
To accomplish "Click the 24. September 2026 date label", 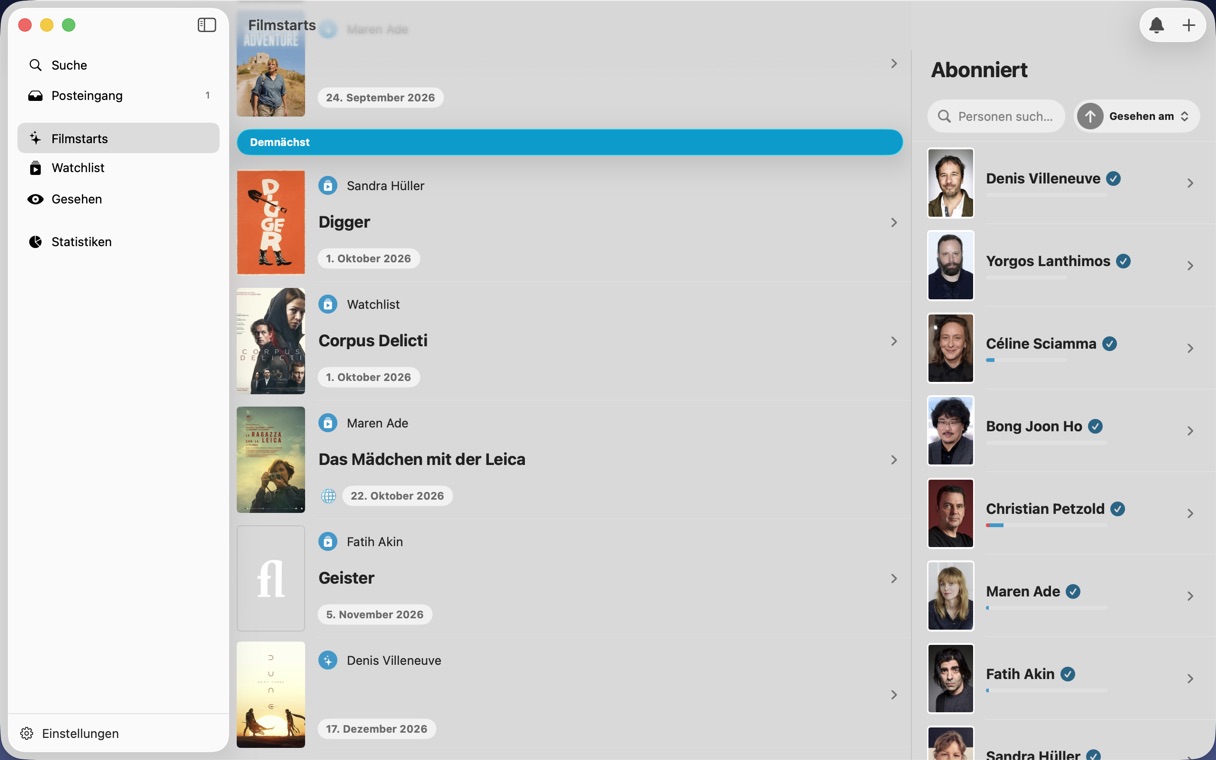I will click(x=380, y=98).
